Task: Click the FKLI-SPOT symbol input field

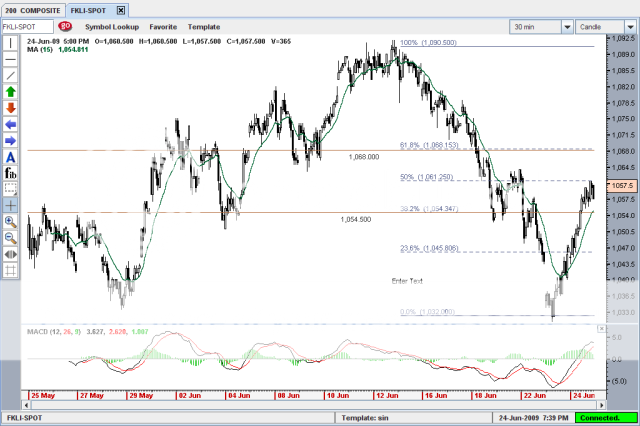Action: pos(27,27)
